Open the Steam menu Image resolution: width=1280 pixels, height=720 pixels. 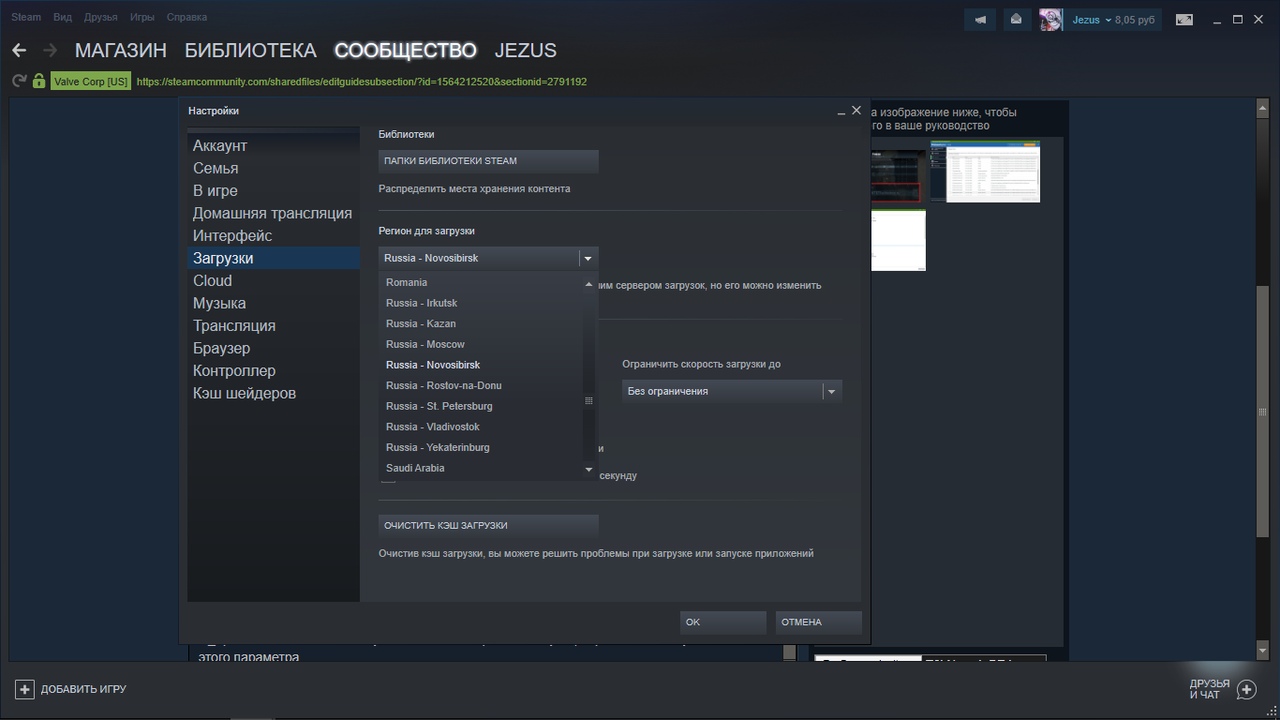click(x=26, y=17)
